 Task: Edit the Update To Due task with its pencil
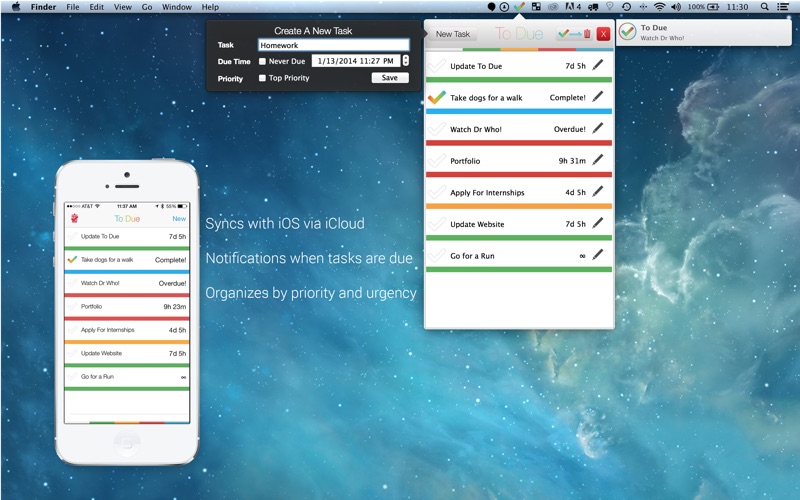click(597, 65)
